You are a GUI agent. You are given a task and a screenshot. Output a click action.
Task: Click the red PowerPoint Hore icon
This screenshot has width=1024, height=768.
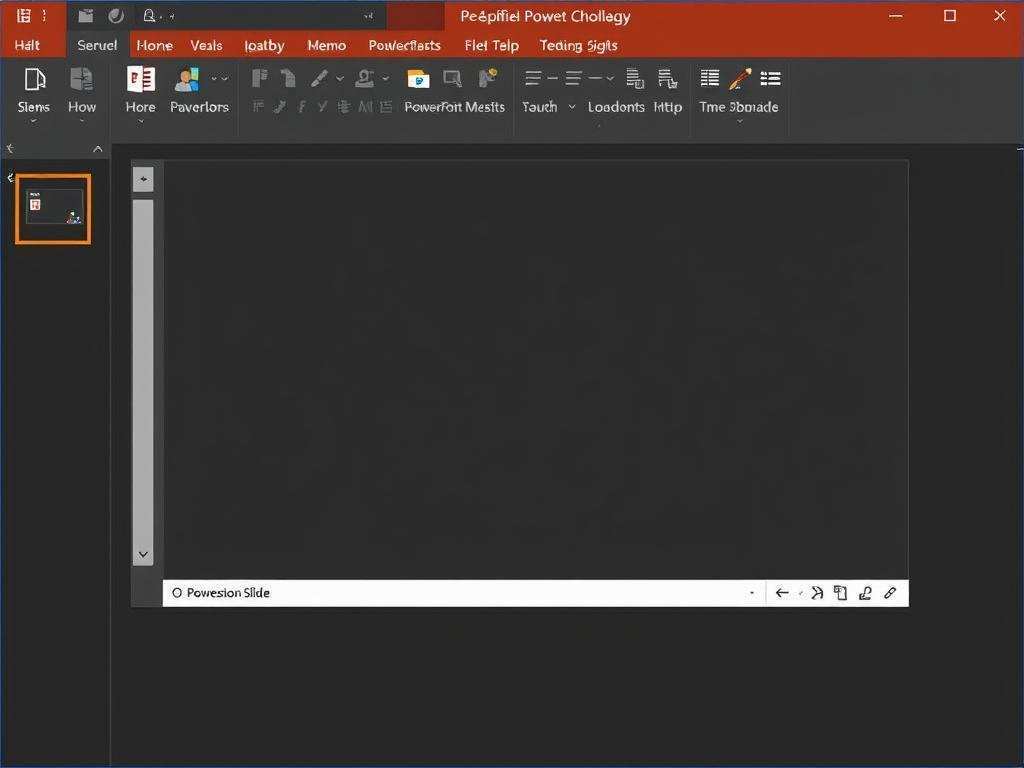[141, 80]
